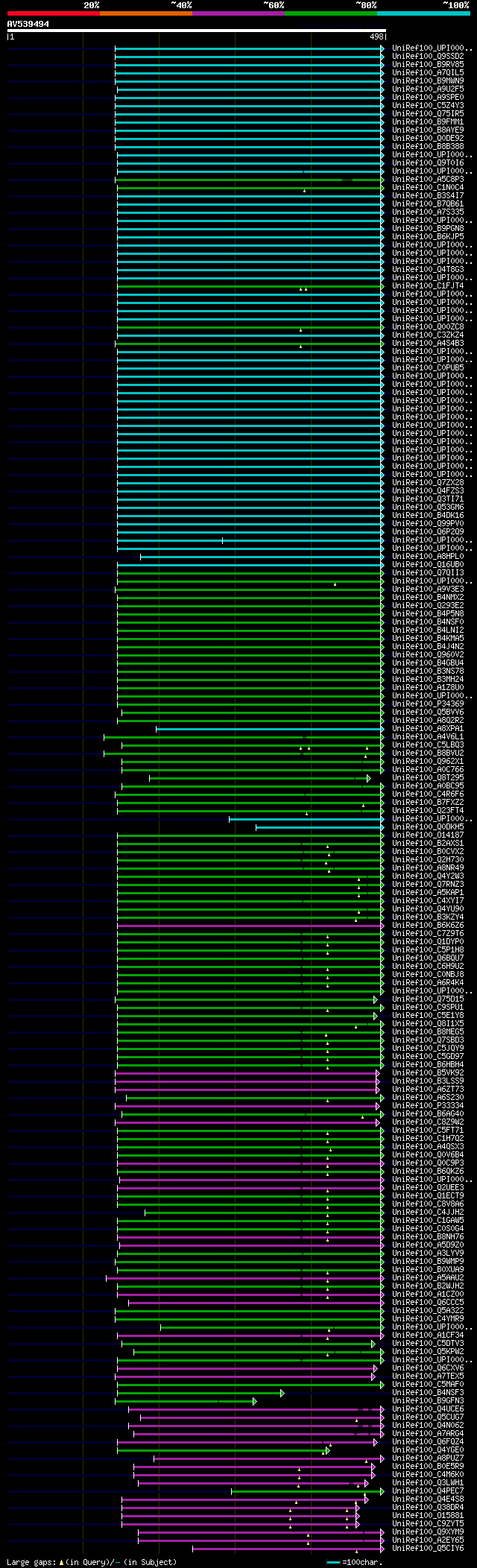Click the cyan ~100% identity legend bar

[x=423, y=13]
